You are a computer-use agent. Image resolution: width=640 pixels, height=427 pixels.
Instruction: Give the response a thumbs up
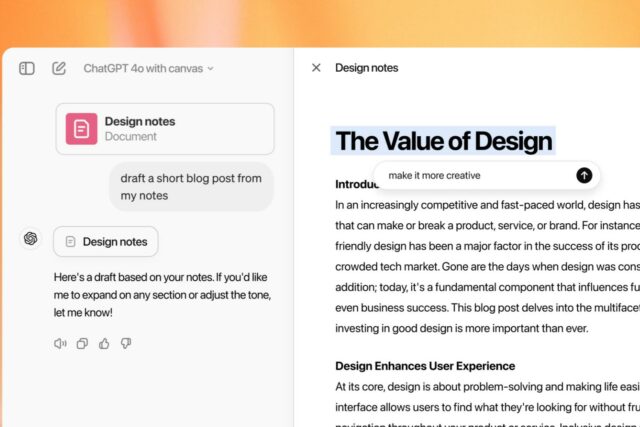tap(104, 343)
